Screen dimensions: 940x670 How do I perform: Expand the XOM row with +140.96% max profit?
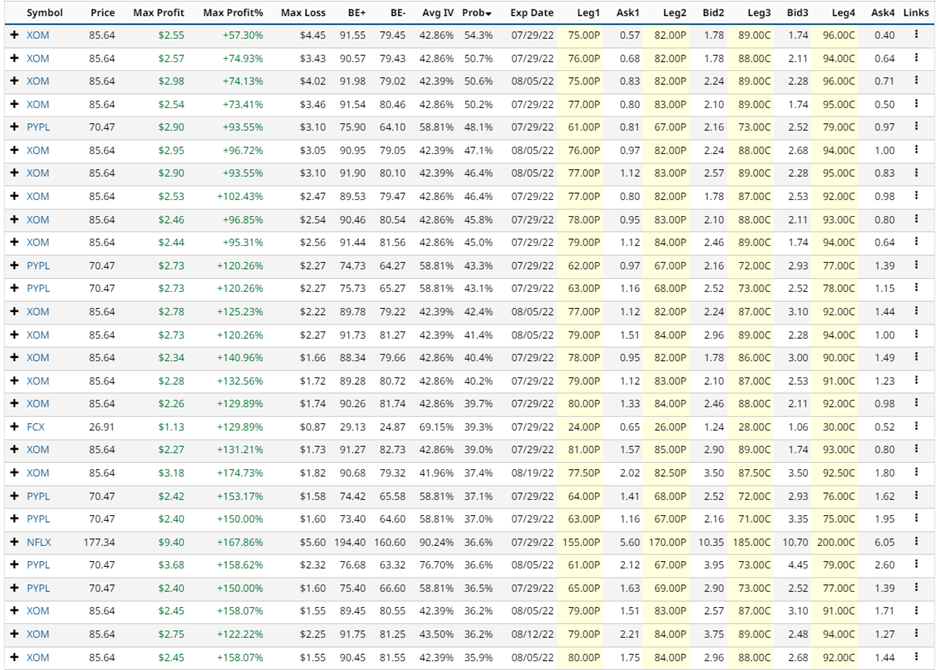point(14,358)
